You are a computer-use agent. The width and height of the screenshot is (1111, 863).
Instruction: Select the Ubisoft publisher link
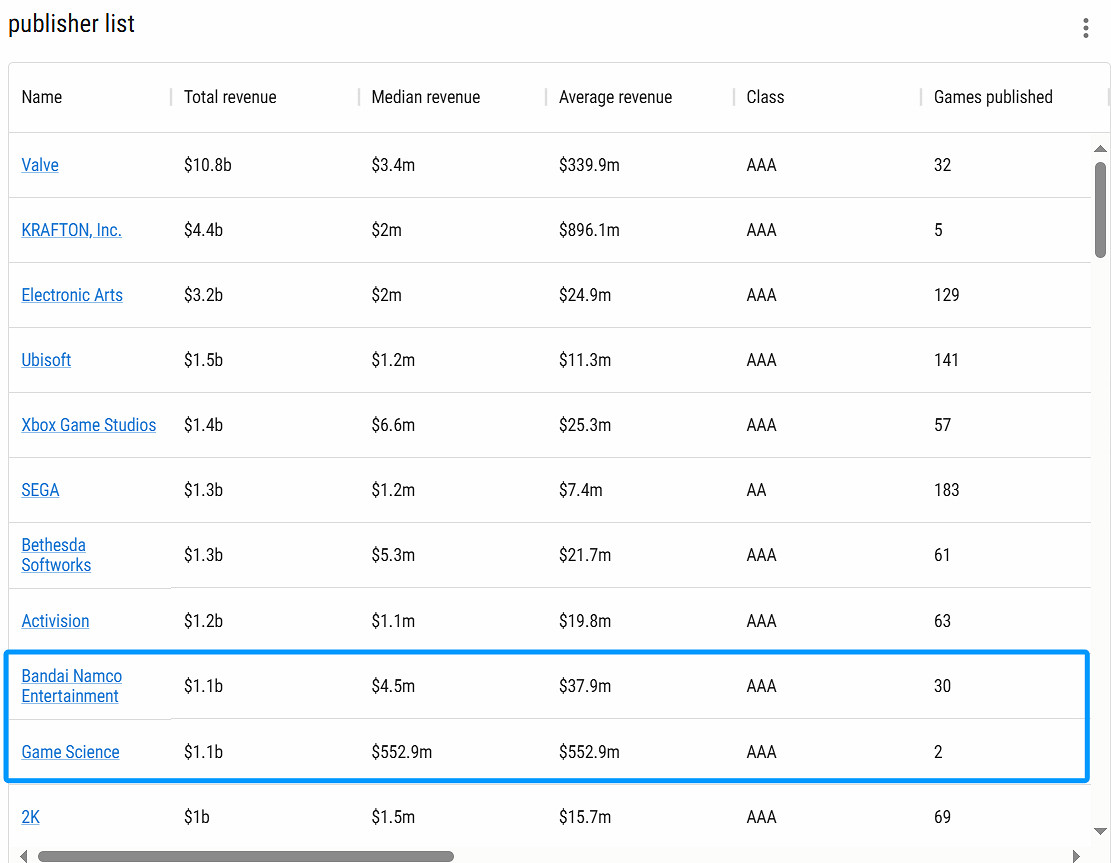coord(46,360)
